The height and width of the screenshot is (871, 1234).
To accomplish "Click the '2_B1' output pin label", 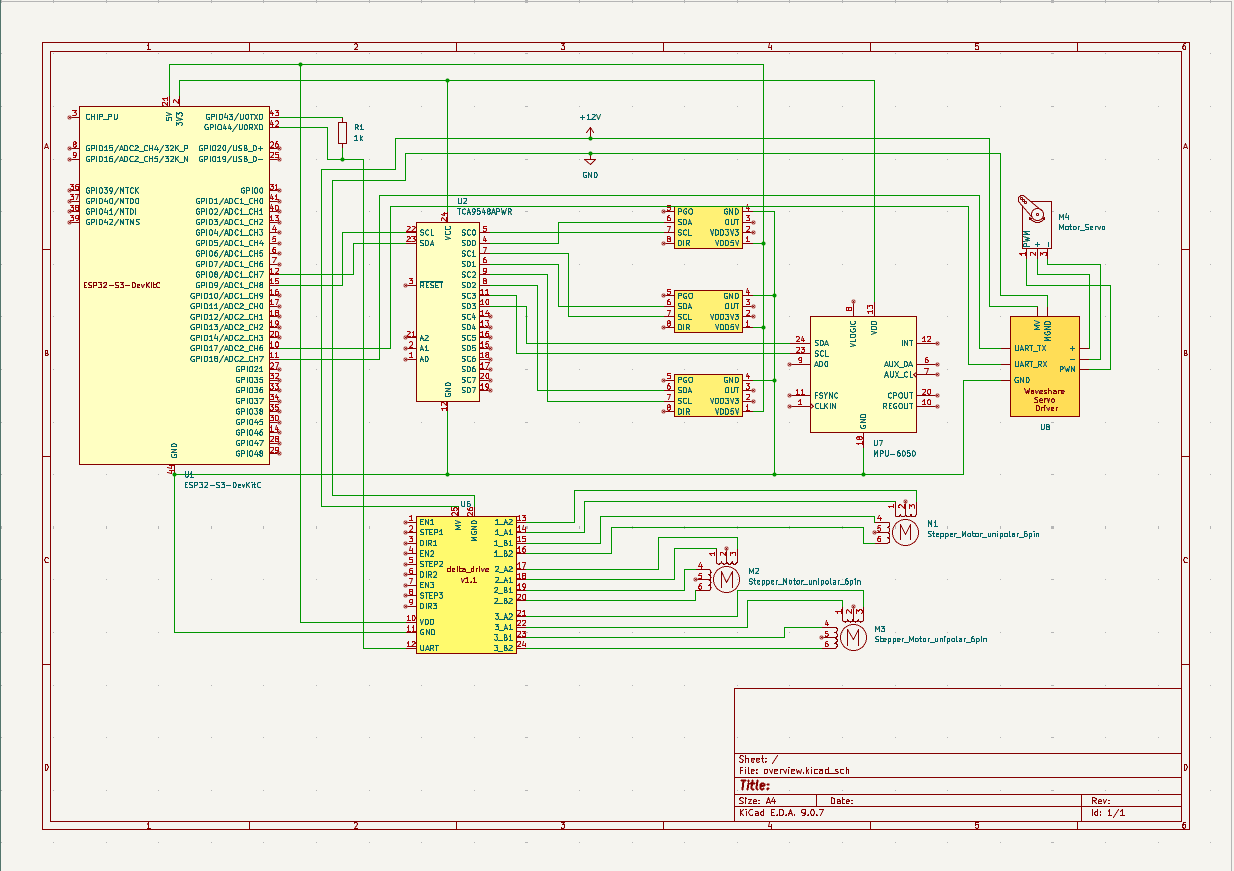I will coord(504,590).
